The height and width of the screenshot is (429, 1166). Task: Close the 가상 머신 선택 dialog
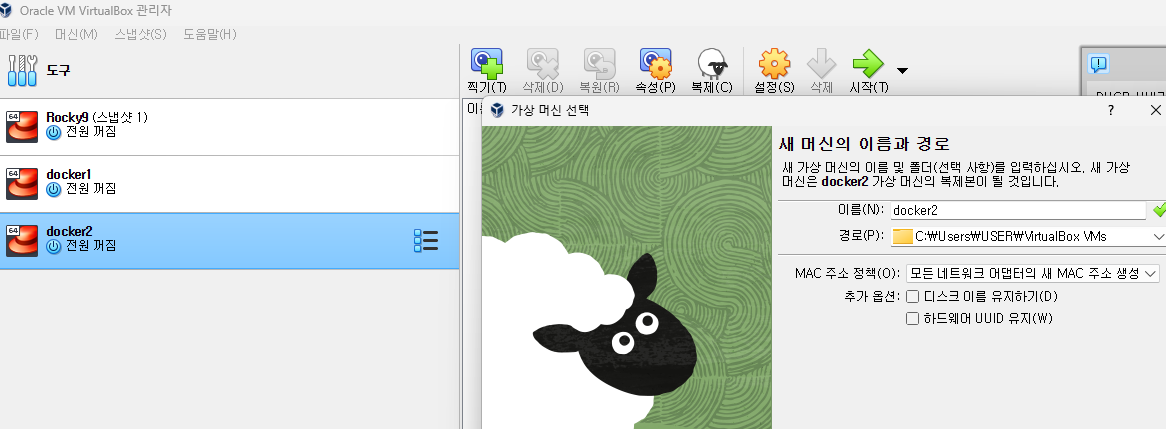pyautogui.click(x=1155, y=111)
